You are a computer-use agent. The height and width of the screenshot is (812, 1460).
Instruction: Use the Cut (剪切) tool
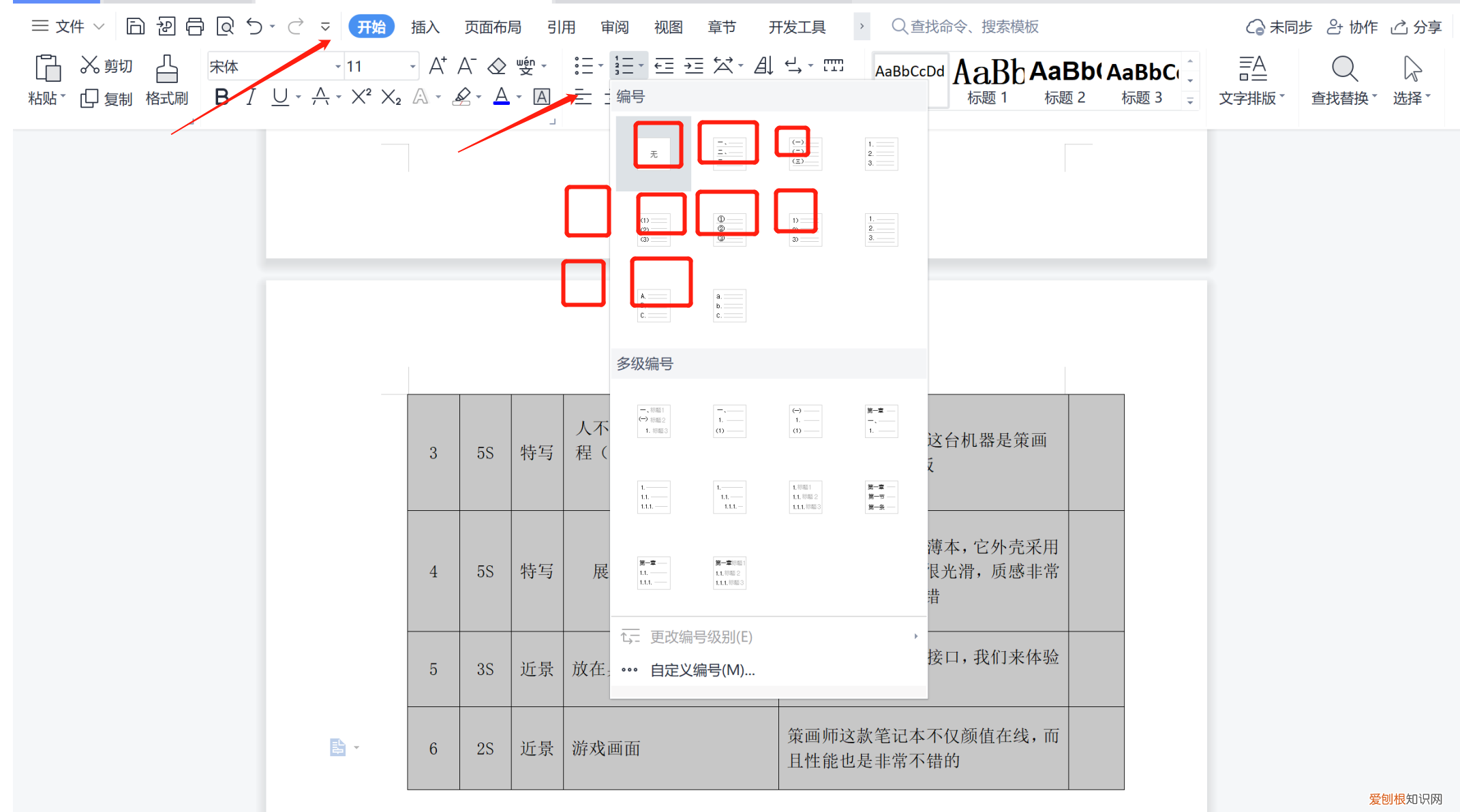pyautogui.click(x=105, y=65)
